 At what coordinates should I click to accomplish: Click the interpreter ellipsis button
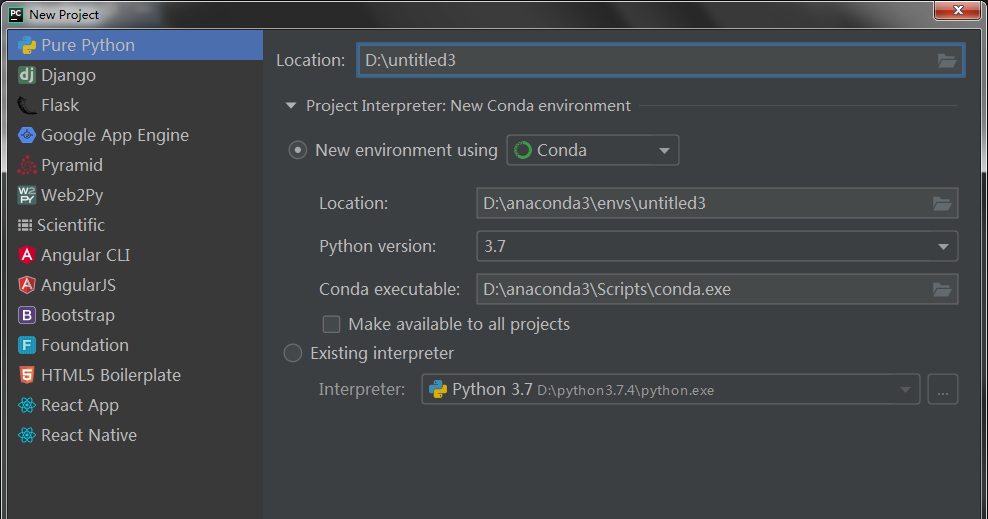pyautogui.click(x=942, y=390)
